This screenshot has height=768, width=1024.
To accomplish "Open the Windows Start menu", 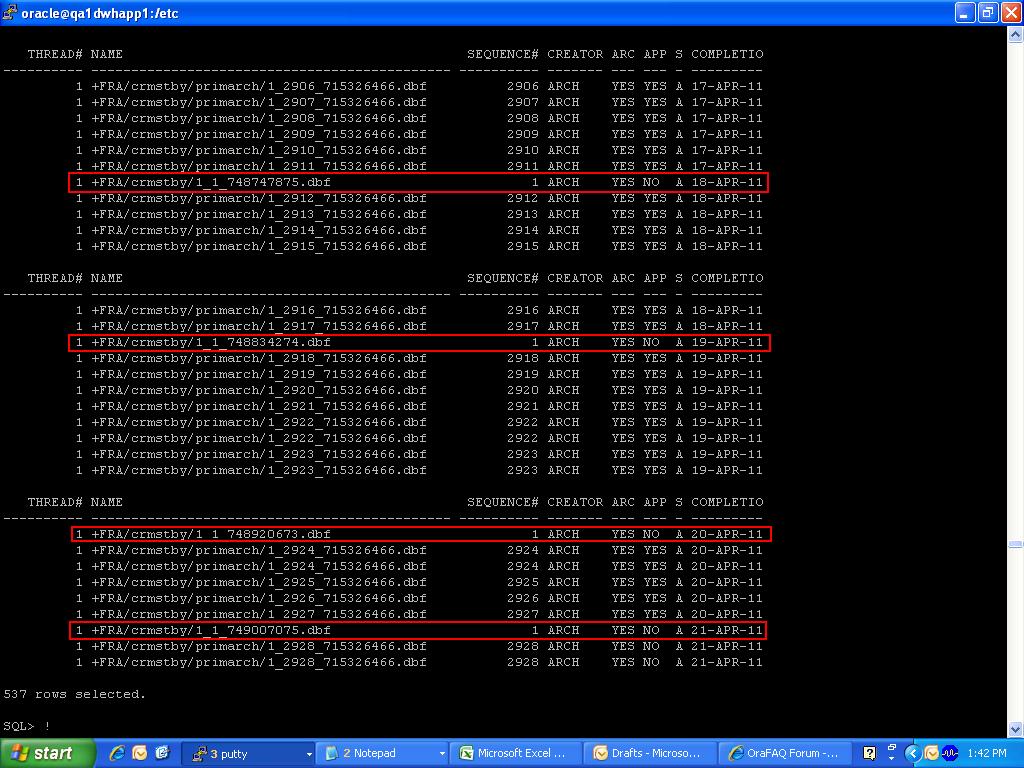I will [46, 753].
